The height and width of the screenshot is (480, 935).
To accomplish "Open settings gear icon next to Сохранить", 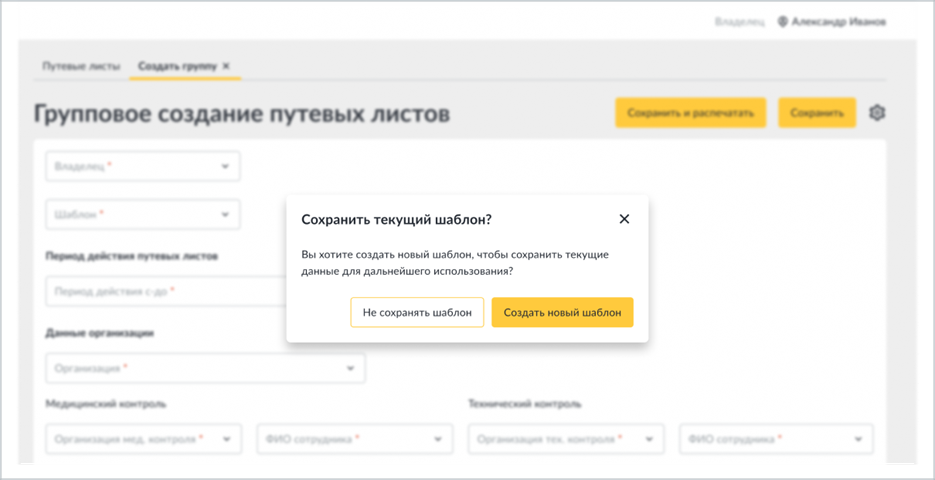I will [x=877, y=113].
